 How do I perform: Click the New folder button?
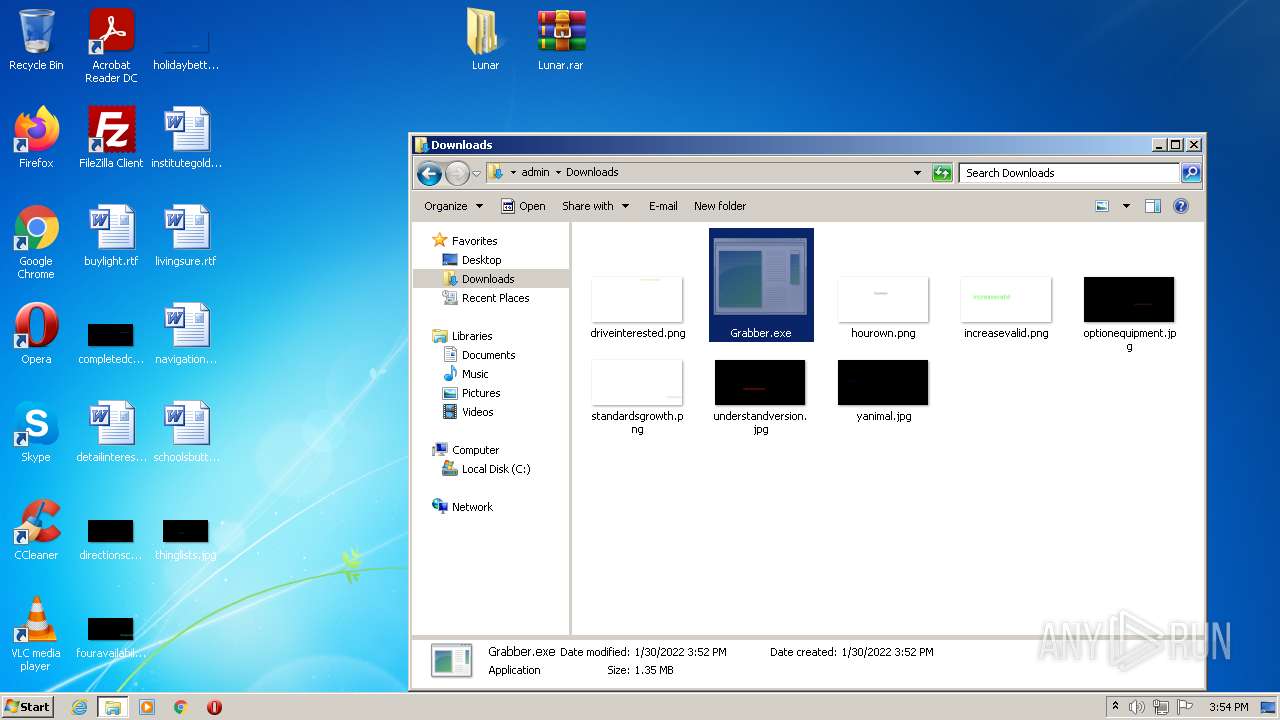(x=720, y=206)
